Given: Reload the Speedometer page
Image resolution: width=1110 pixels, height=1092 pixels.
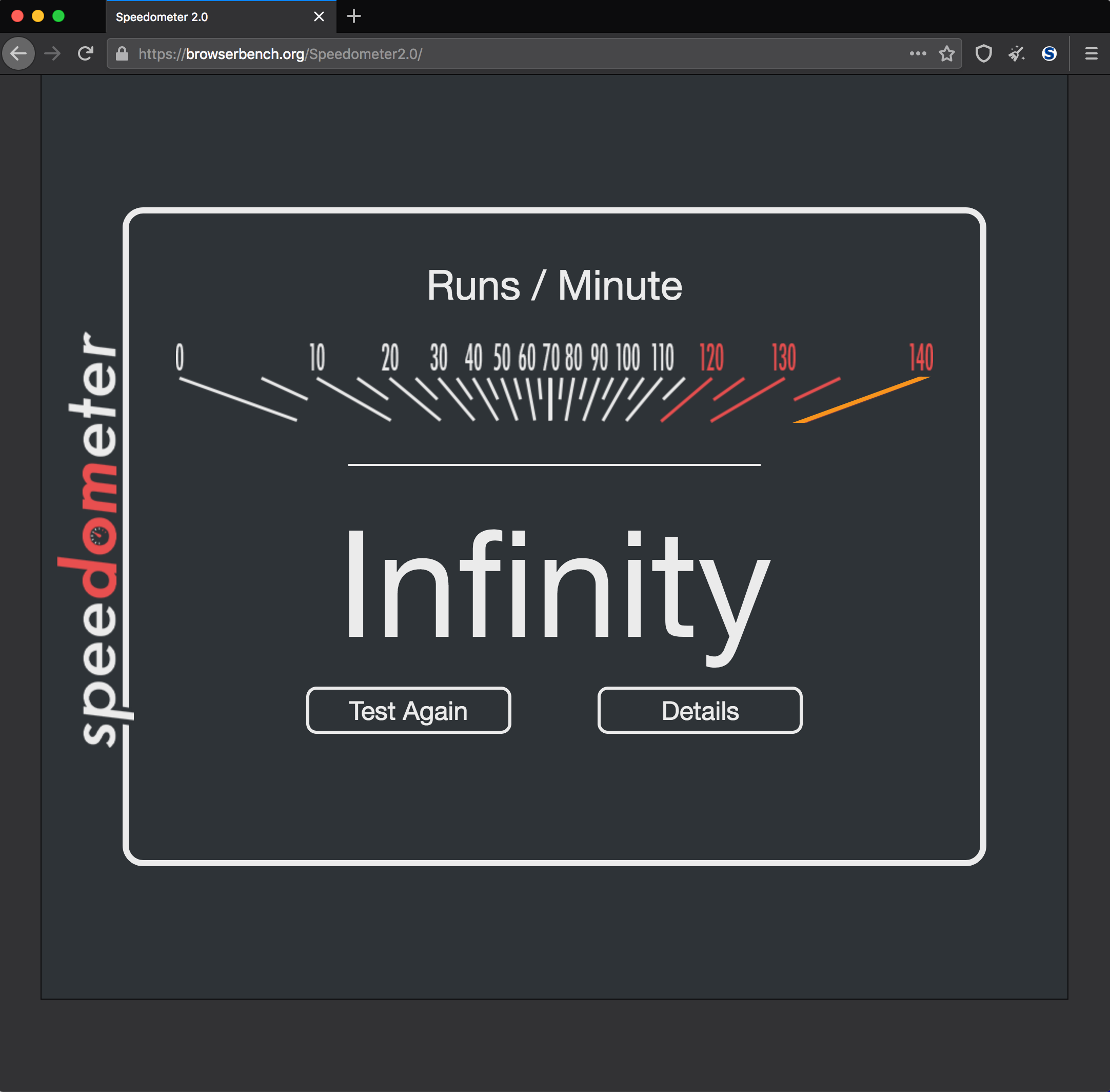Looking at the screenshot, I should tap(86, 54).
